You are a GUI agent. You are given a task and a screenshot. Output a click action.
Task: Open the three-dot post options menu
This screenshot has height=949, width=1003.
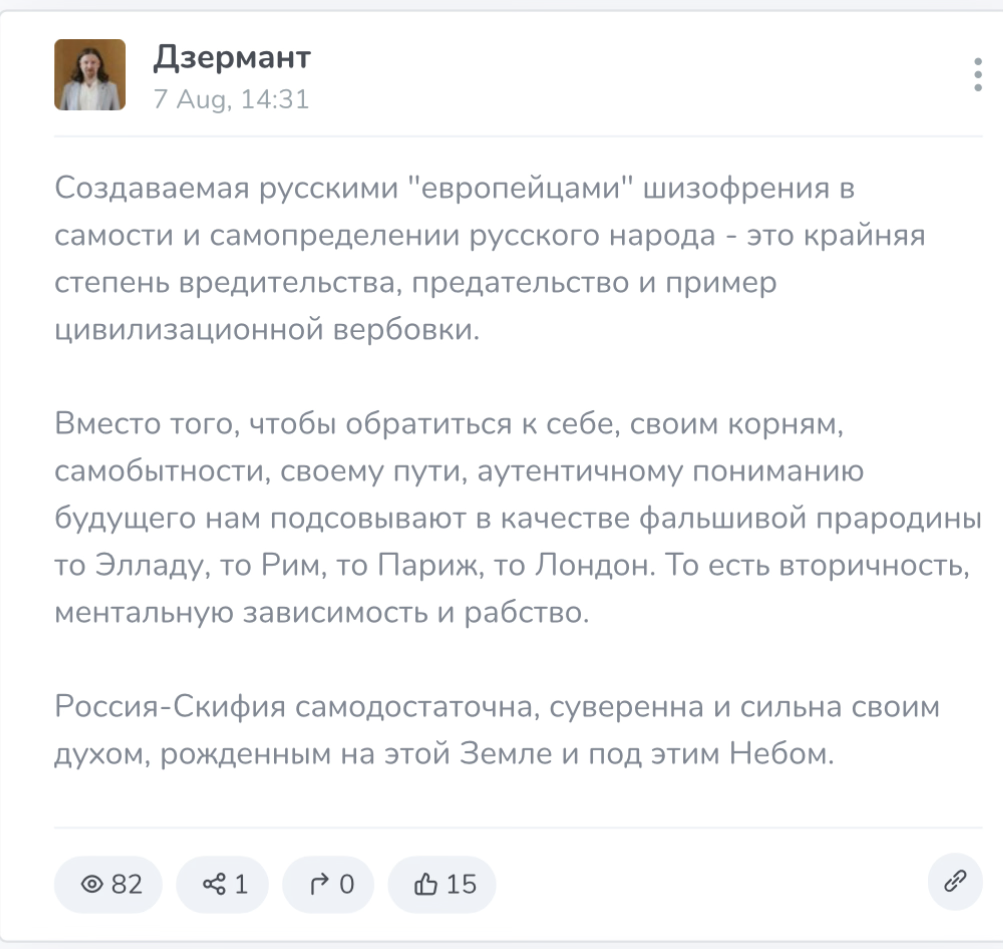click(977, 75)
